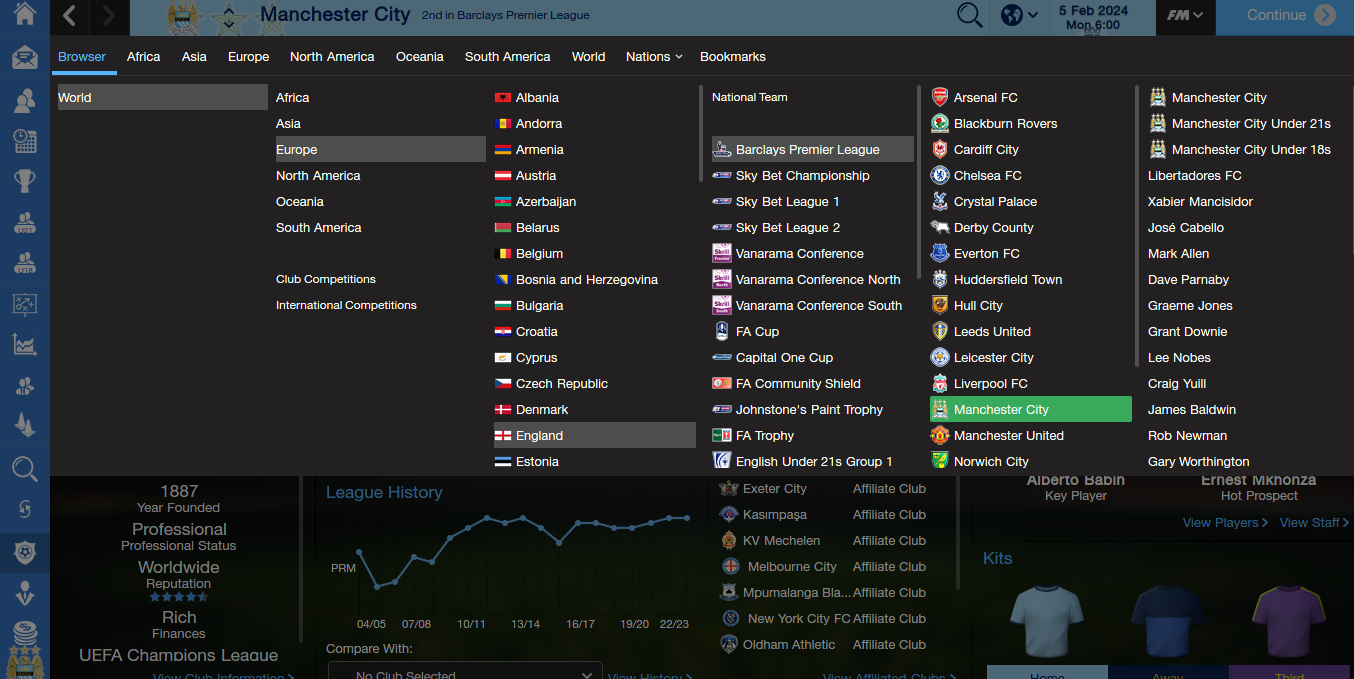Viewport: 1354px width, 679px height.
Task: Open the Training cones icon
Action: [25, 427]
